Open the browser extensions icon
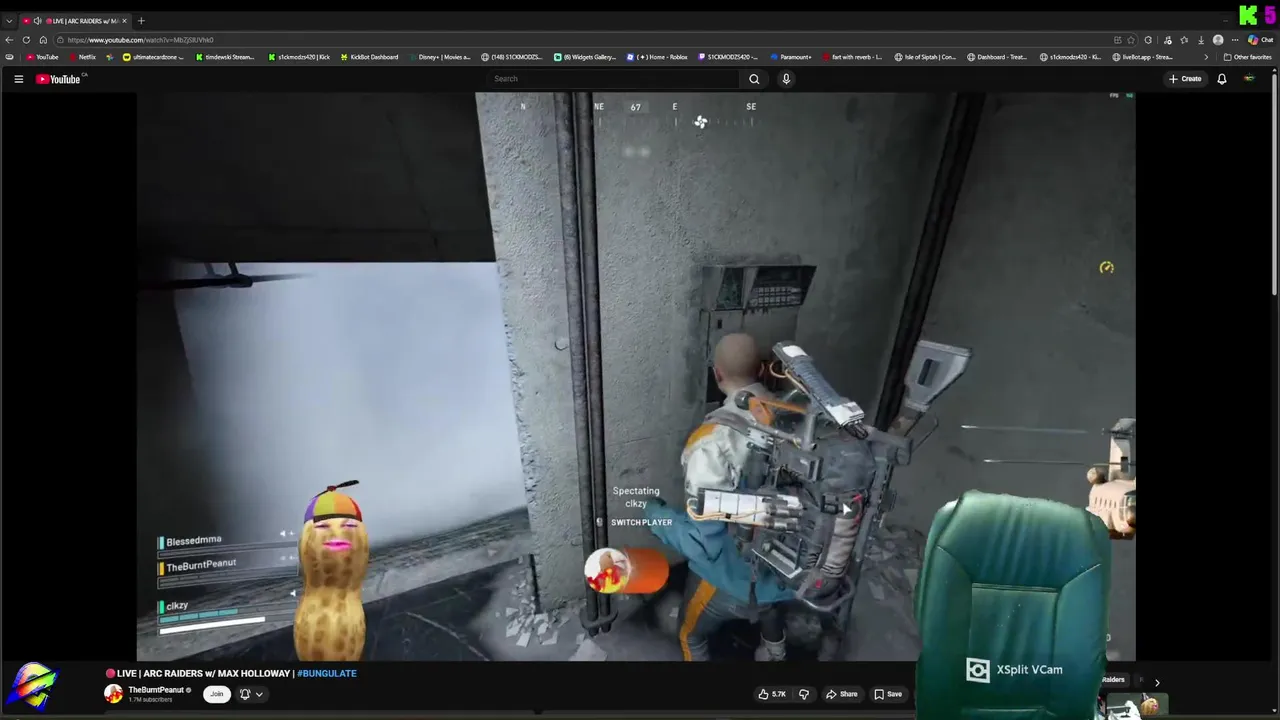Image resolution: width=1280 pixels, height=720 pixels. (x=1148, y=40)
